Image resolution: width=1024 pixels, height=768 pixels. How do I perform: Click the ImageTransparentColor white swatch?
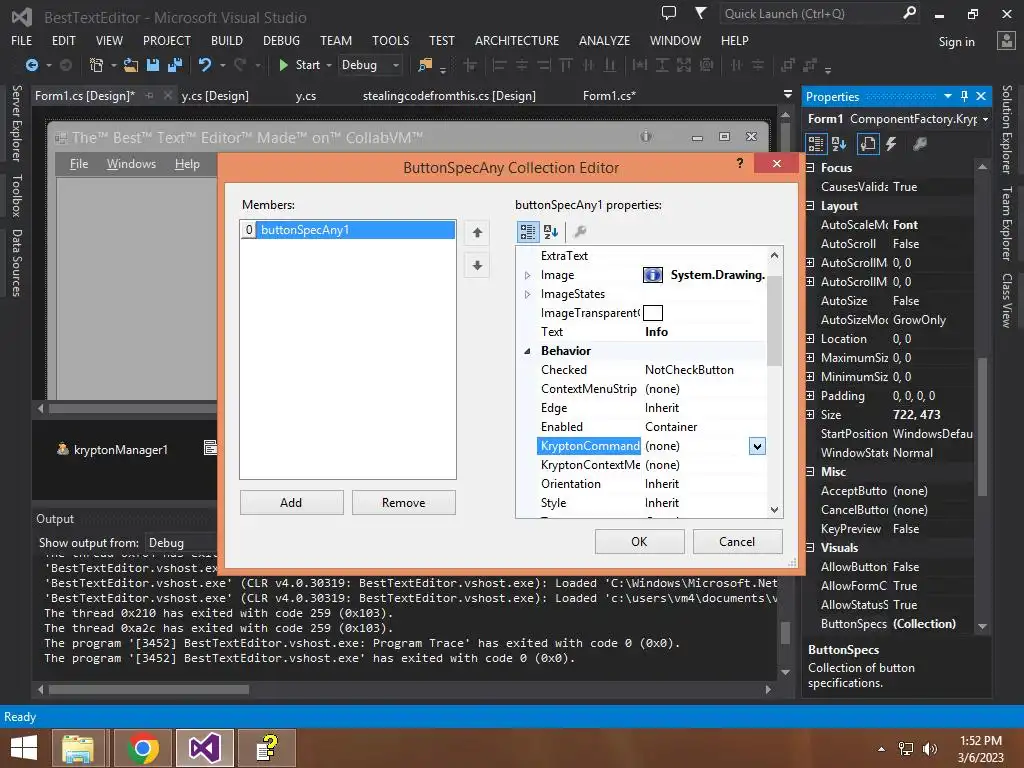(x=653, y=313)
